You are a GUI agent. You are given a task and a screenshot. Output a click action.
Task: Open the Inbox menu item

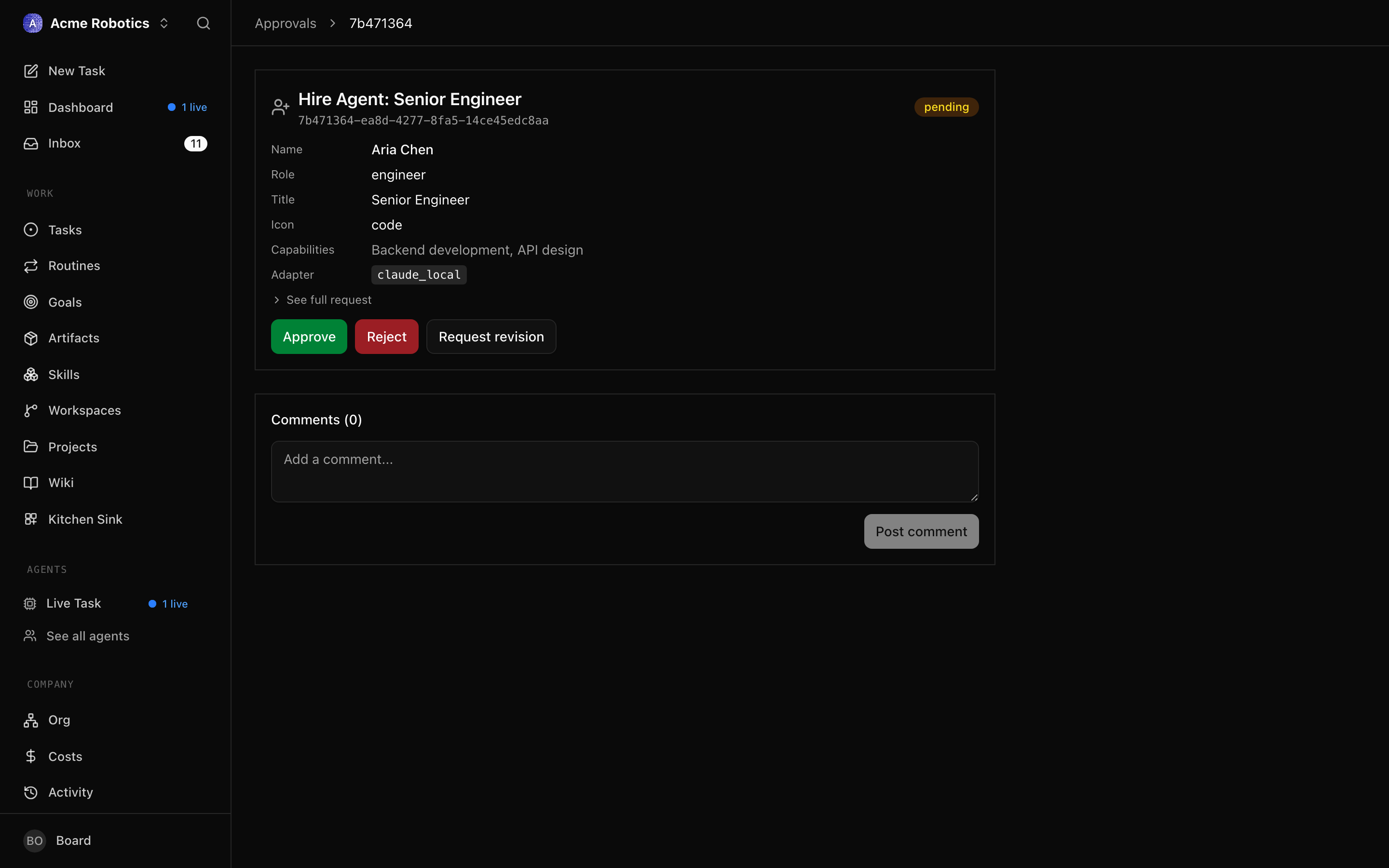click(115, 143)
